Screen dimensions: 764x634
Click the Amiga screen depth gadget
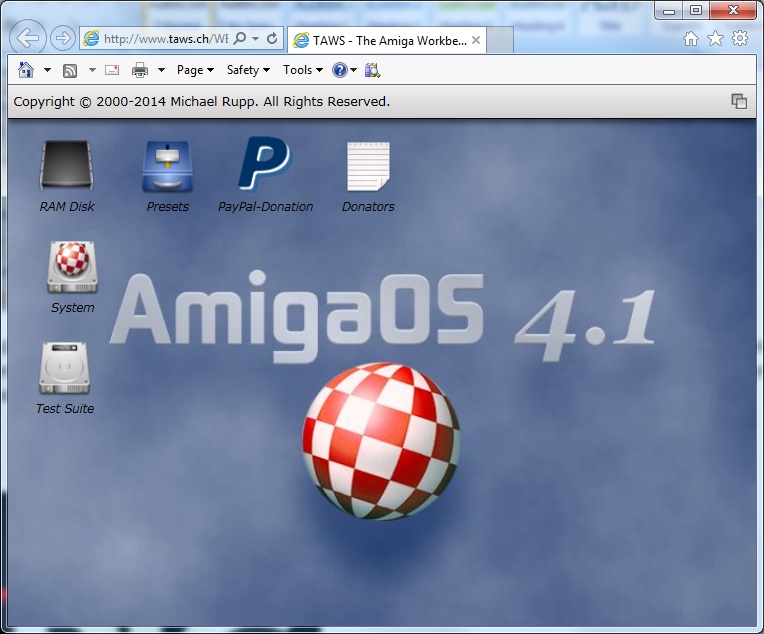tap(739, 101)
